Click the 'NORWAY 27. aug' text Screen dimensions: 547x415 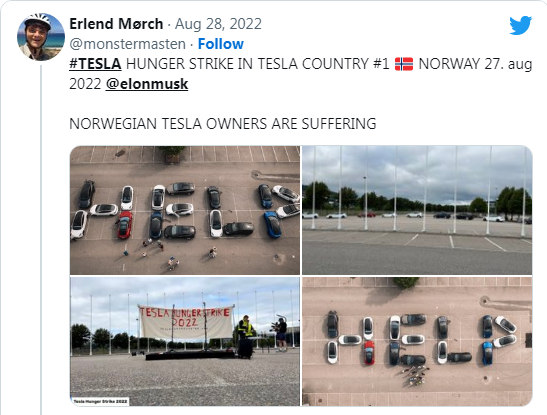click(475, 64)
